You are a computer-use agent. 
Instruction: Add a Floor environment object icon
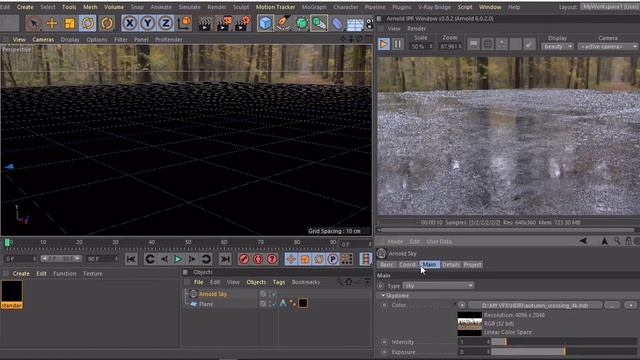(355, 23)
